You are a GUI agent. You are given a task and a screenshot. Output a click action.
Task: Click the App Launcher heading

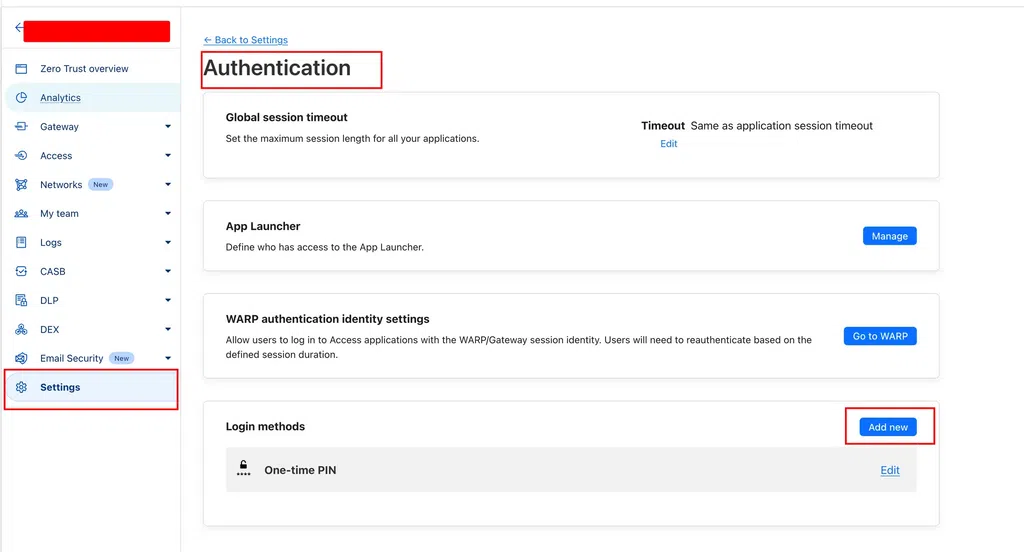[263, 226]
